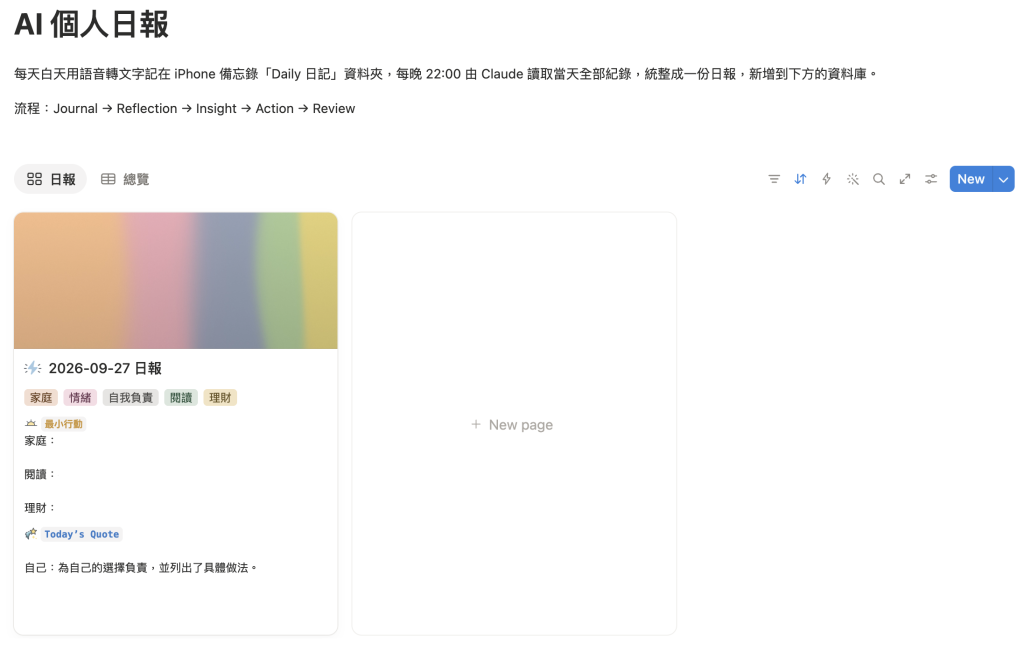Click the 家庭 tag

click(41, 397)
